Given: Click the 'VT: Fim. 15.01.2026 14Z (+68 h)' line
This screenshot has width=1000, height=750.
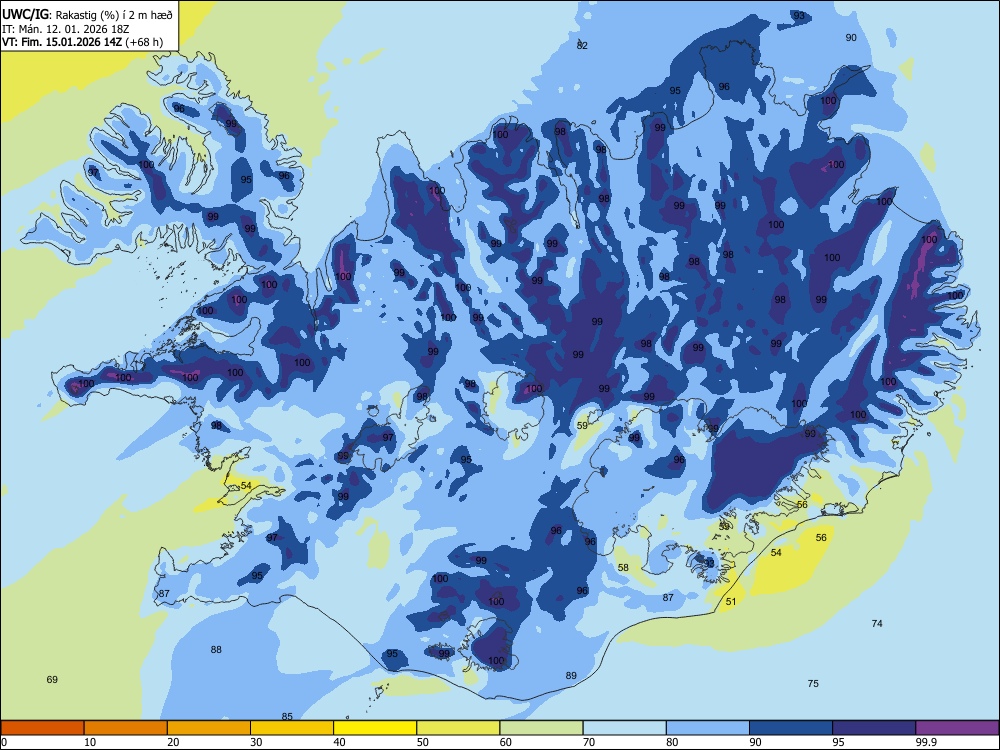Looking at the screenshot, I should 82,42.
